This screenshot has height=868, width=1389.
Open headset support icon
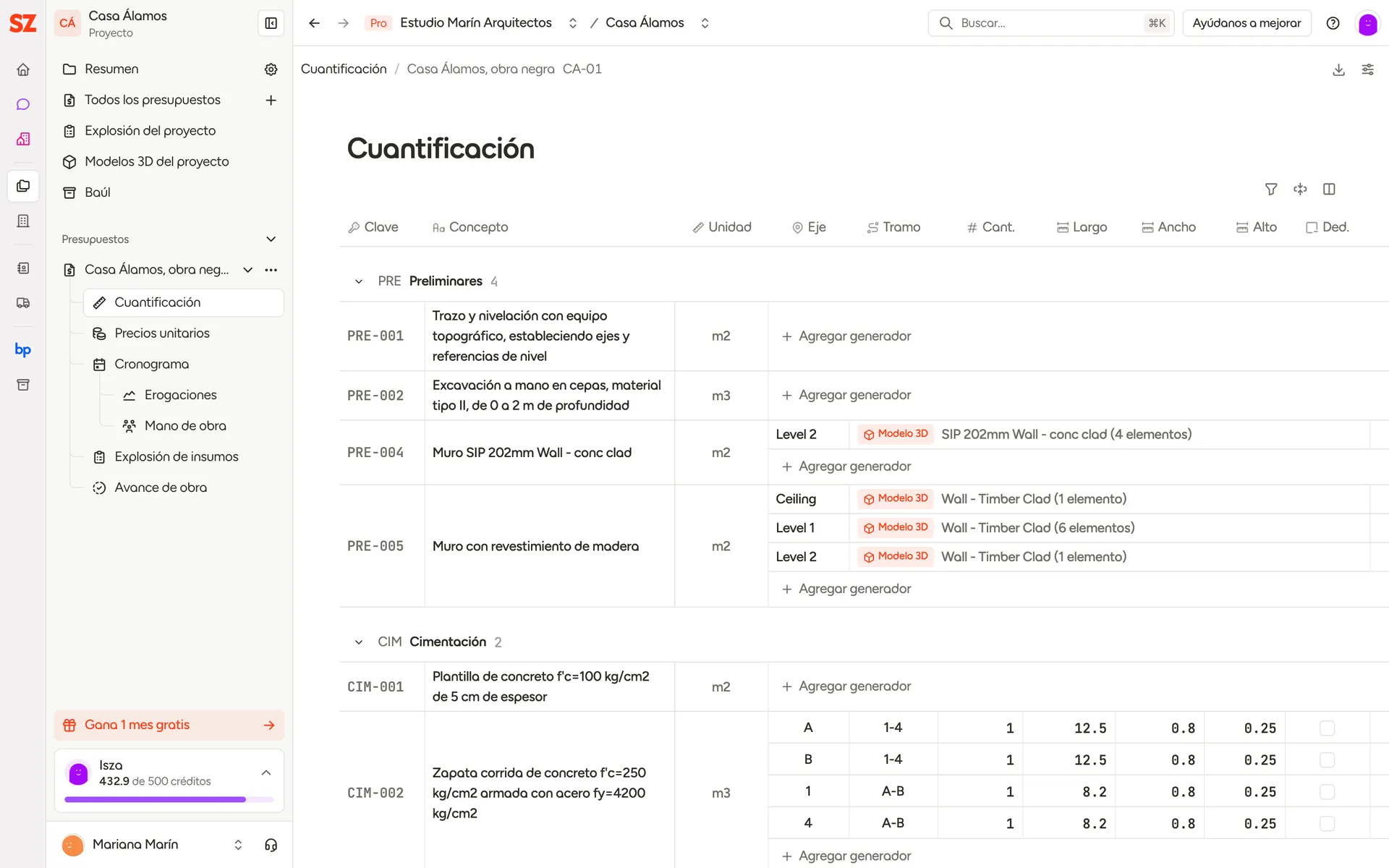coord(271,845)
